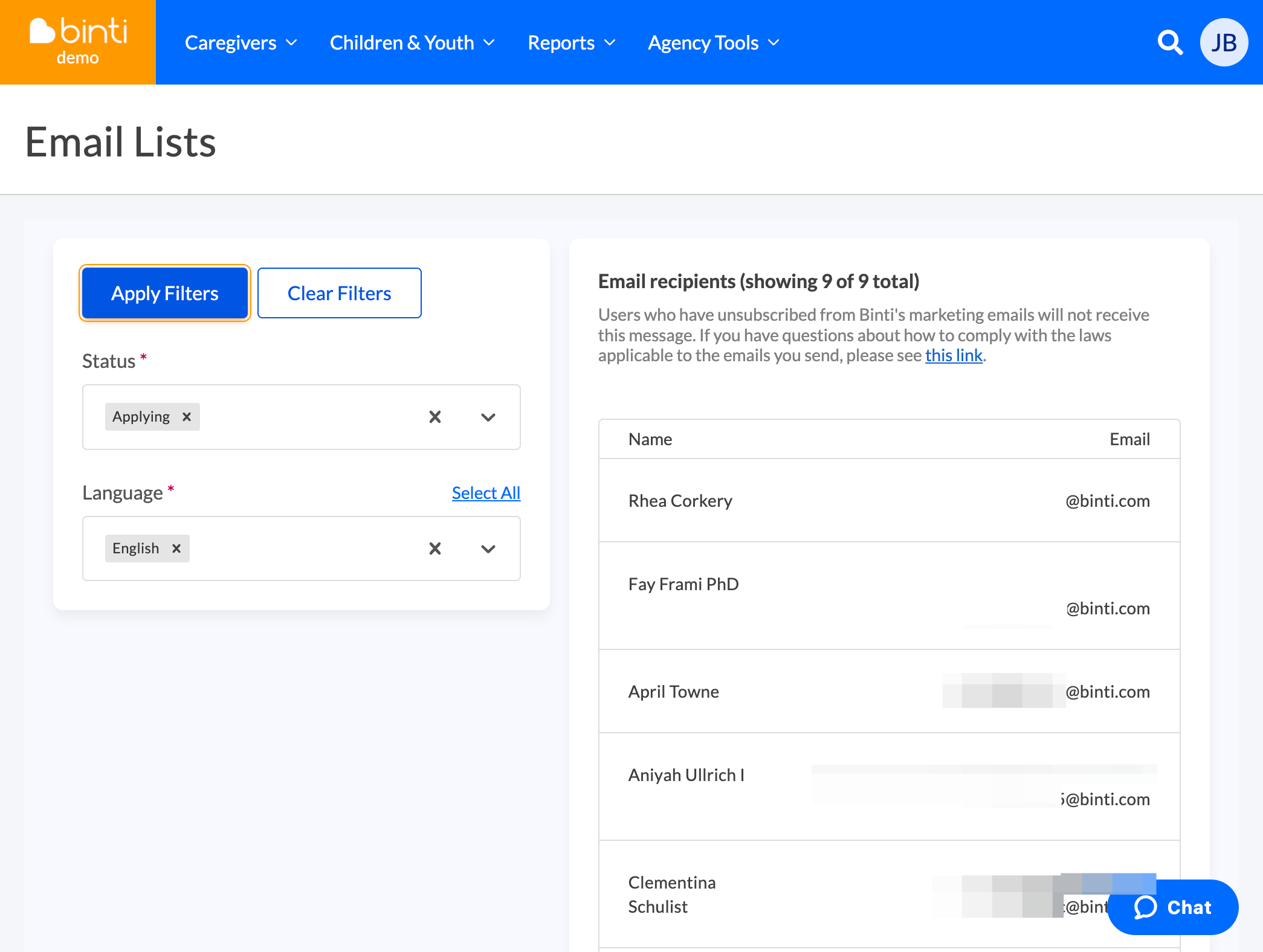Click the Email recipients count heading
Image resolution: width=1263 pixels, height=952 pixels.
tap(759, 281)
